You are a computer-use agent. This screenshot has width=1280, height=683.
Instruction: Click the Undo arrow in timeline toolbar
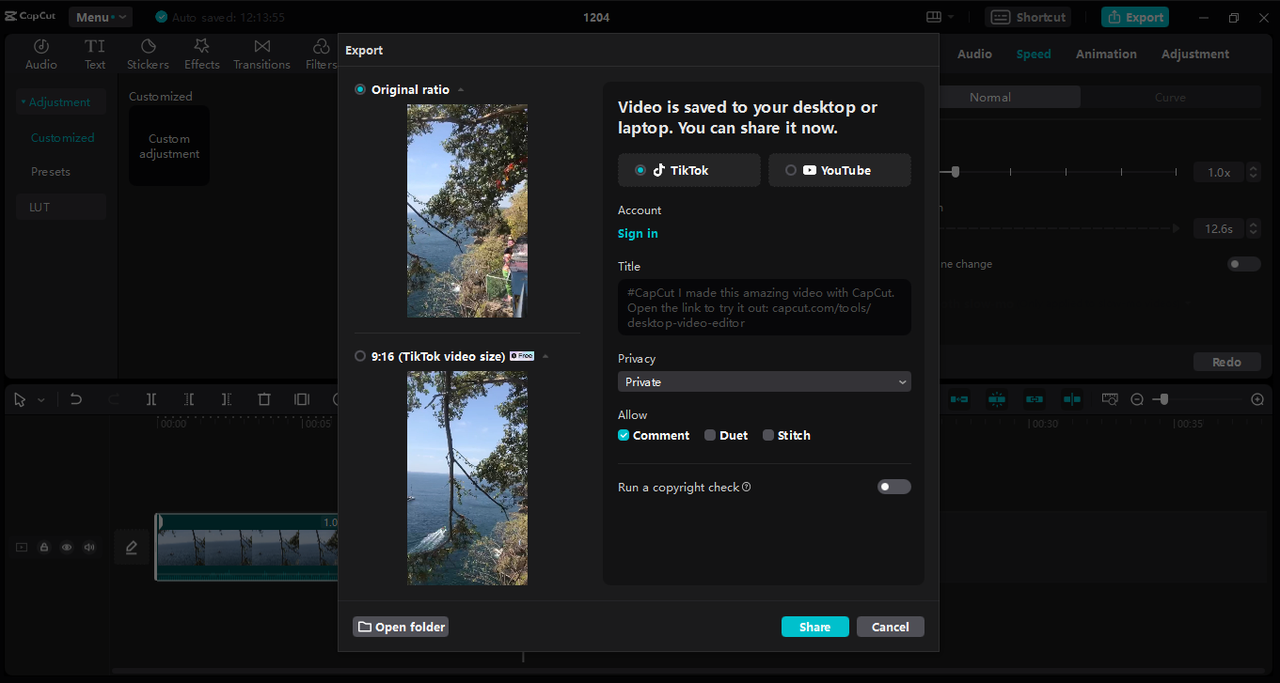[75, 399]
